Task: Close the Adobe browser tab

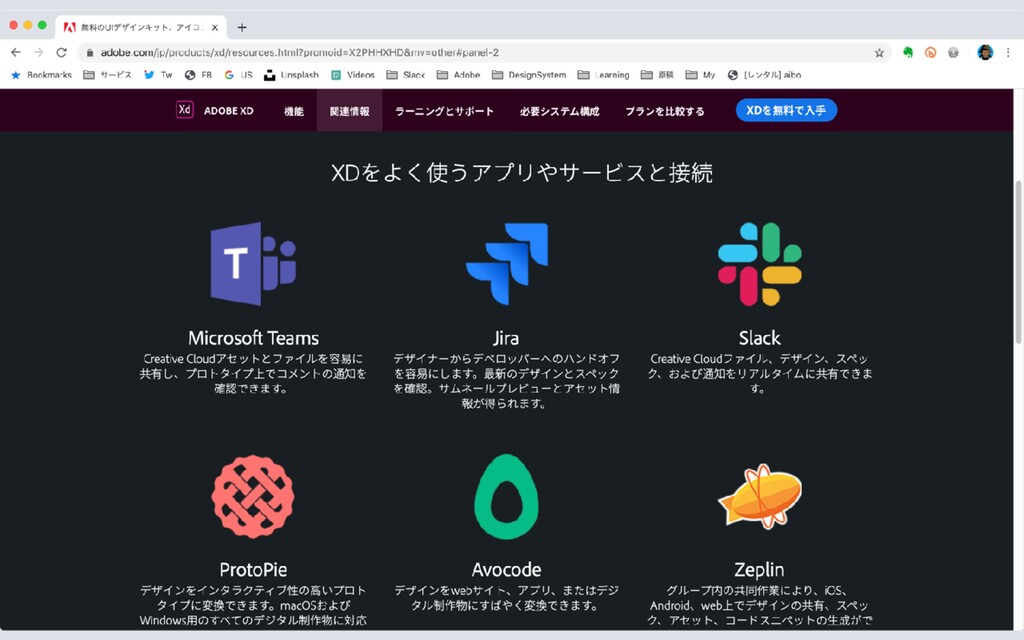Action: [x=215, y=27]
